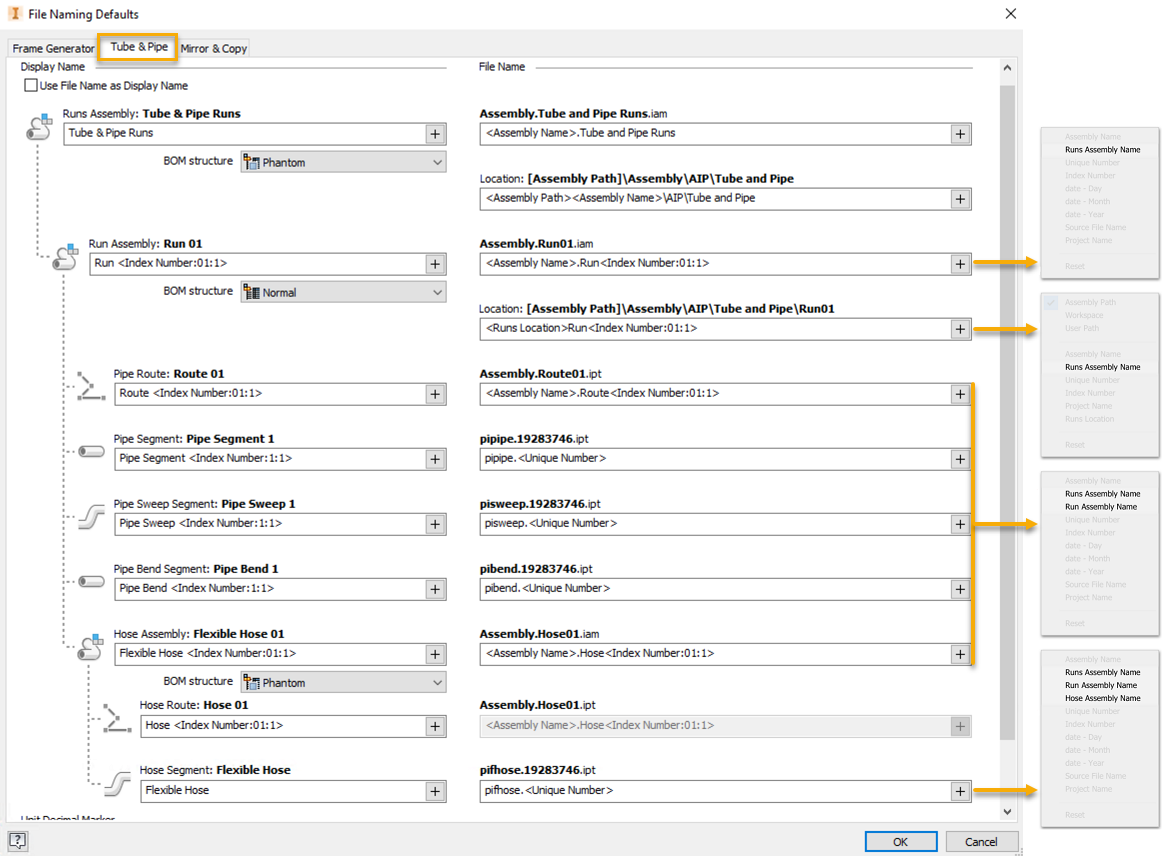Click plus button beside Runs Location field
This screenshot has height=856, width=1169.
(960, 329)
